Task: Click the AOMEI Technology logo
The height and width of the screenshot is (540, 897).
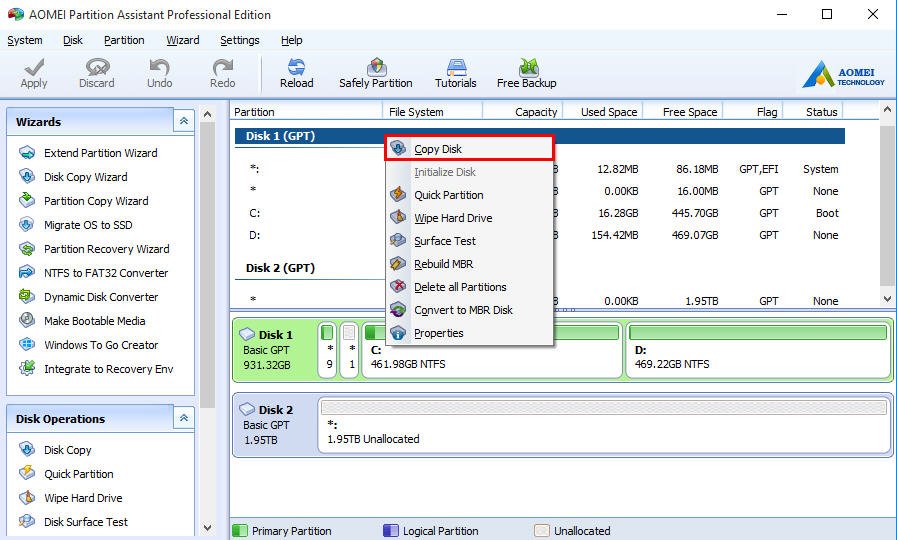Action: 843,74
